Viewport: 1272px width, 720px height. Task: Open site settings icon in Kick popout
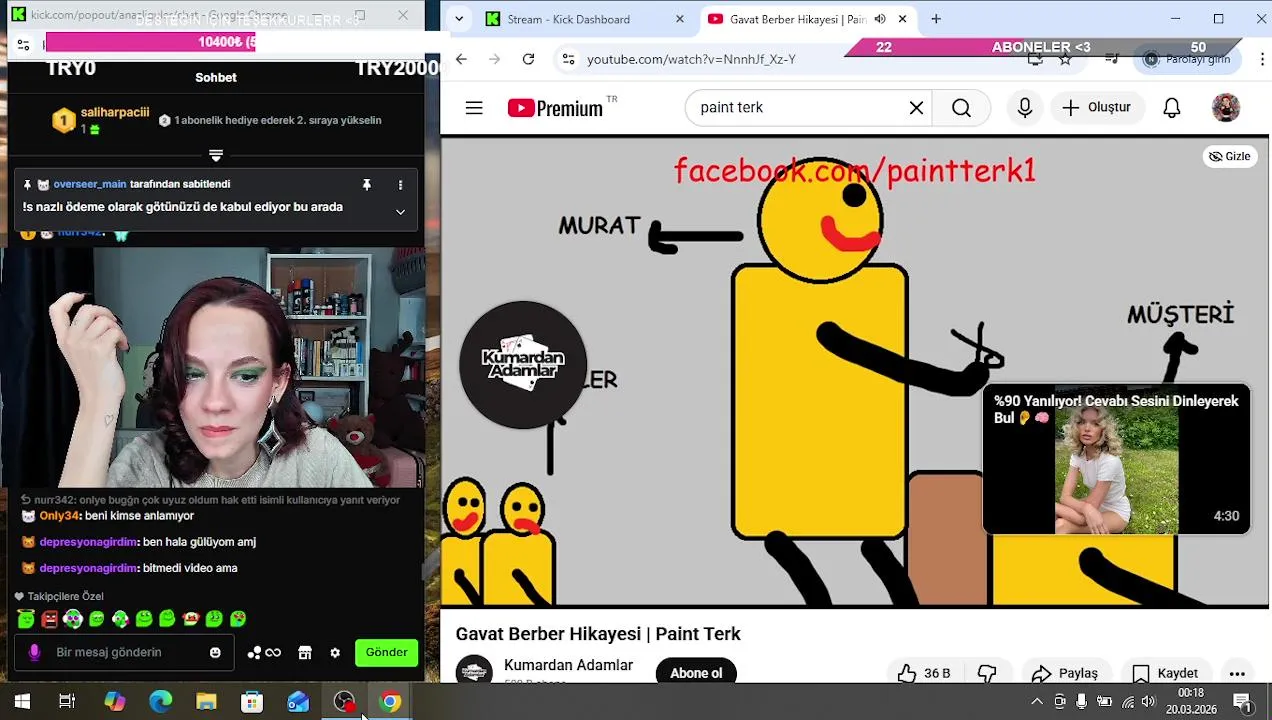[x=23, y=44]
